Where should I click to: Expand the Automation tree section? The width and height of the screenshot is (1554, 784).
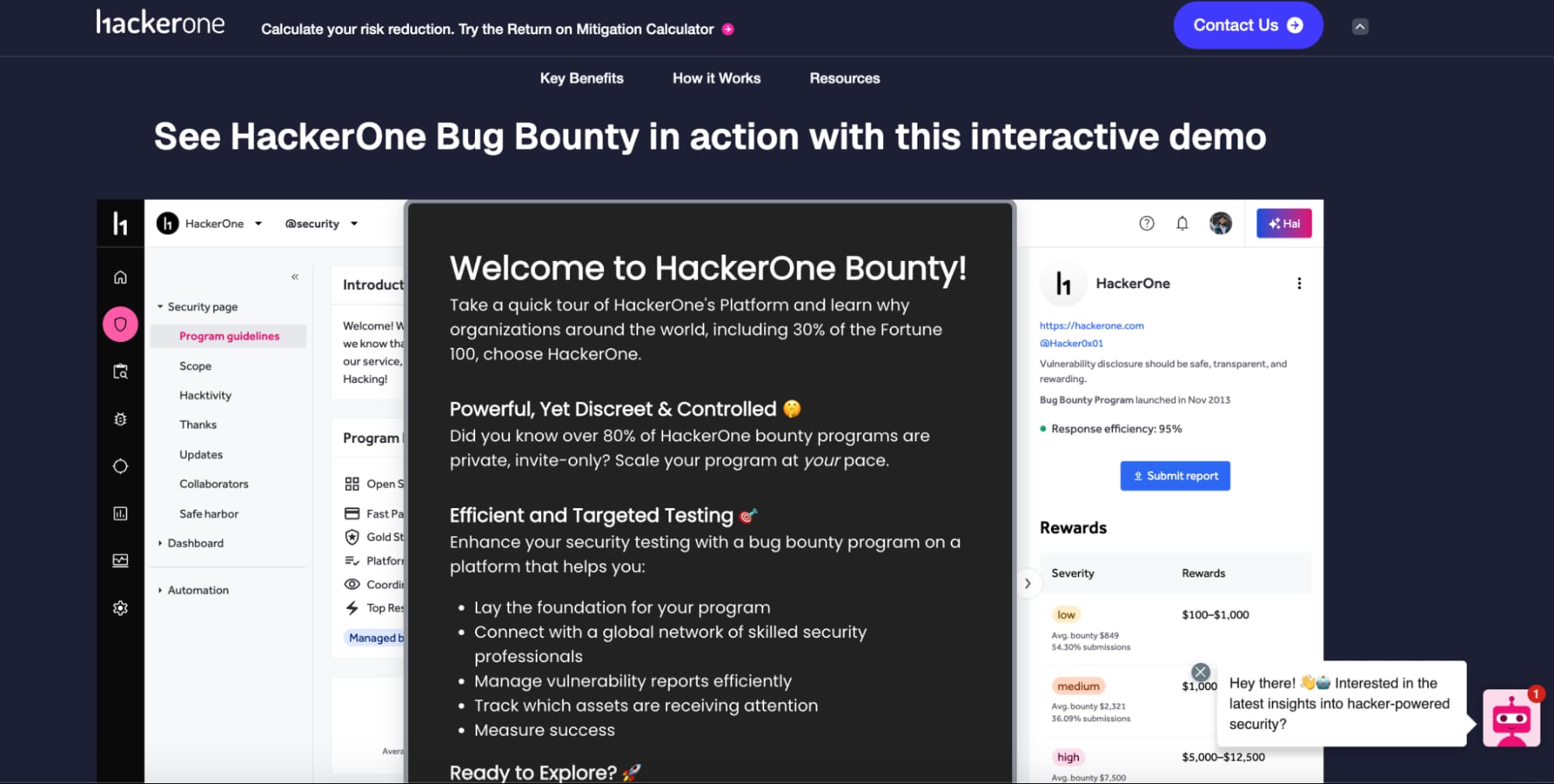pyautogui.click(x=160, y=591)
